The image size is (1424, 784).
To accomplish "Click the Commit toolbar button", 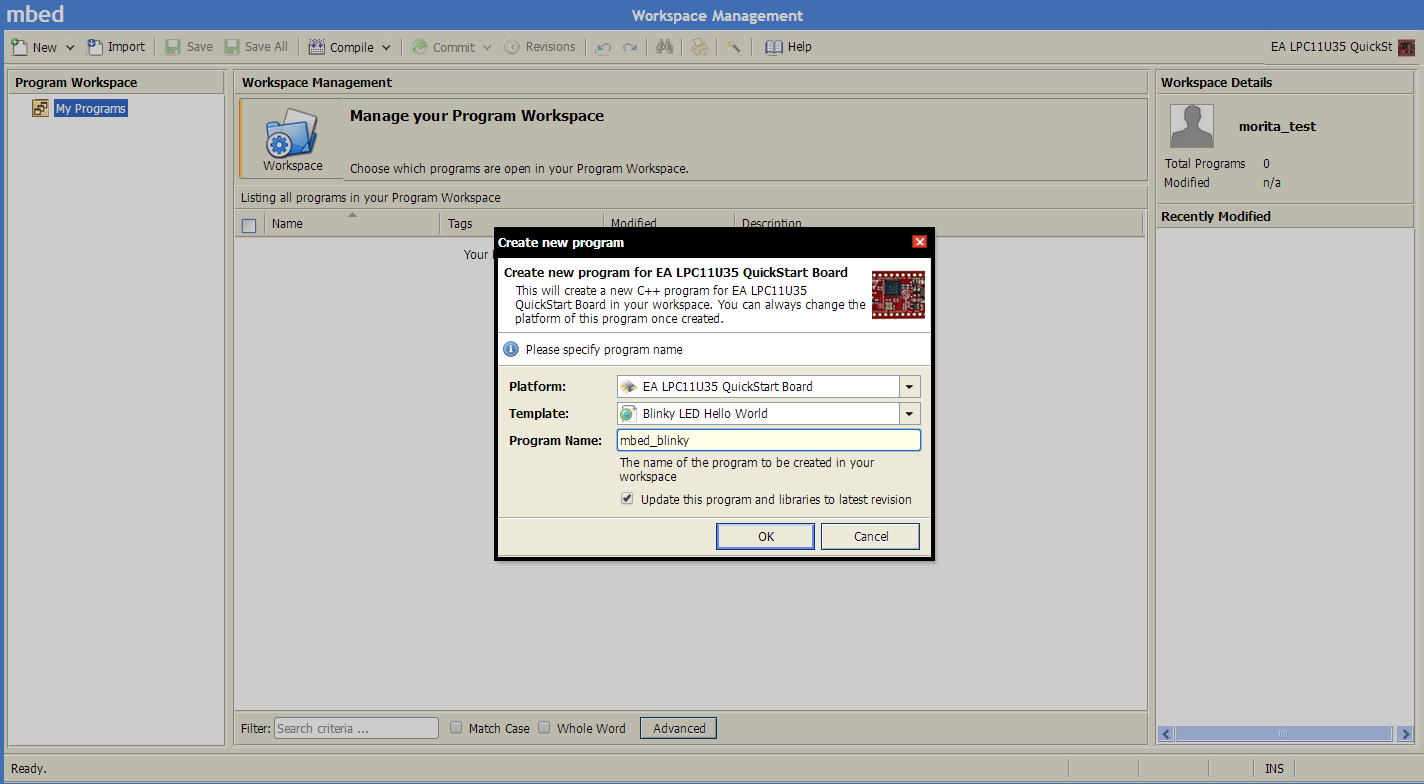I will click(443, 47).
